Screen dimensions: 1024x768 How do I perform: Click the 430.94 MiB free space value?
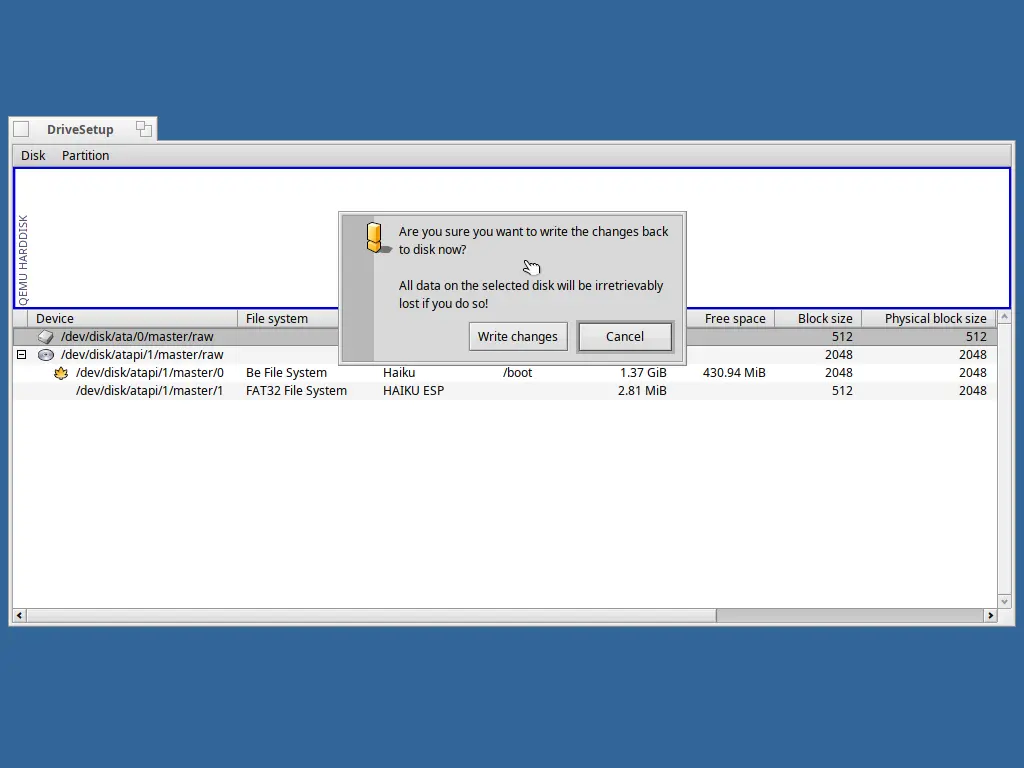[734, 373]
